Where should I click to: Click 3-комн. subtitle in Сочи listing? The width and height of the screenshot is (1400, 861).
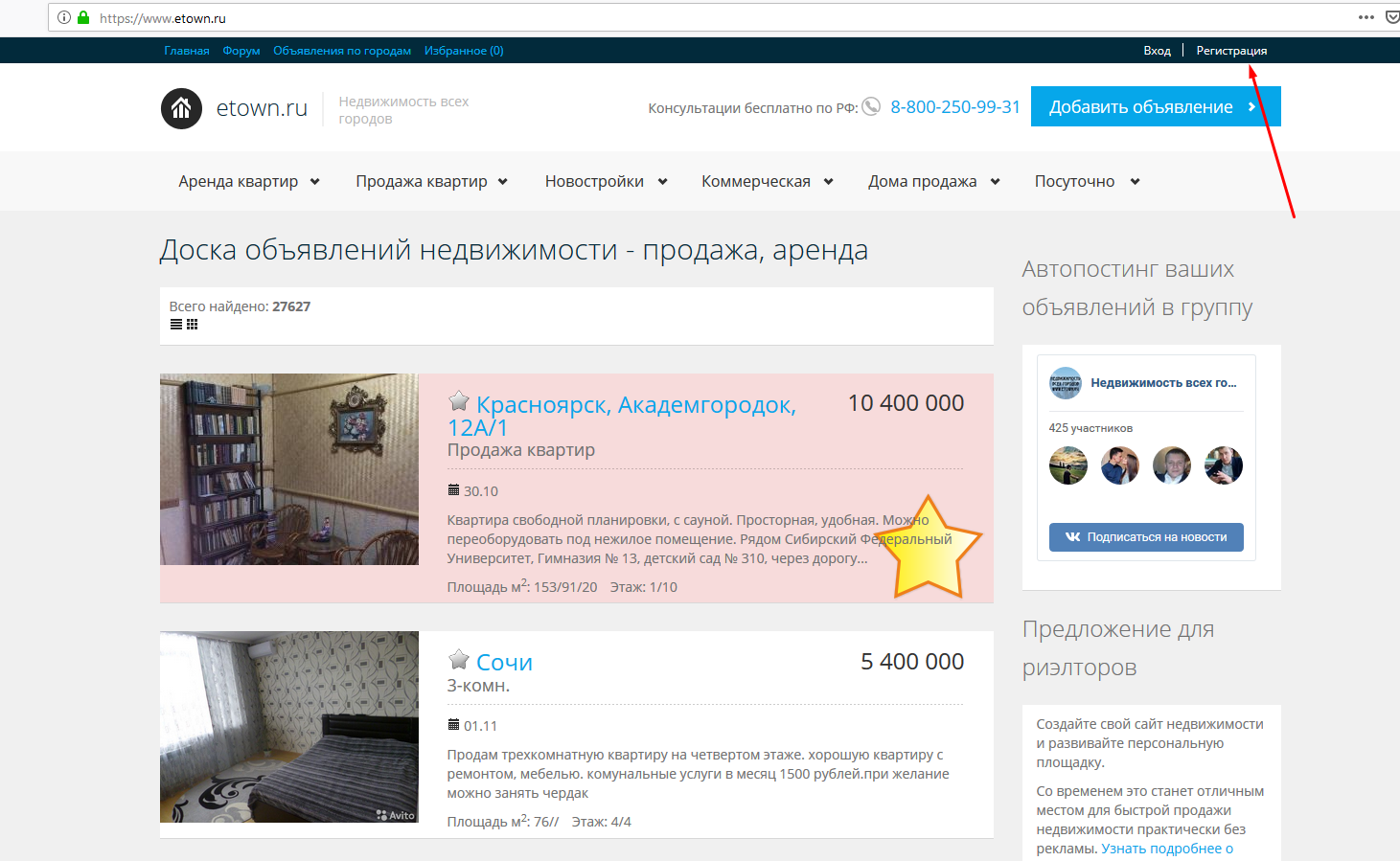478,686
